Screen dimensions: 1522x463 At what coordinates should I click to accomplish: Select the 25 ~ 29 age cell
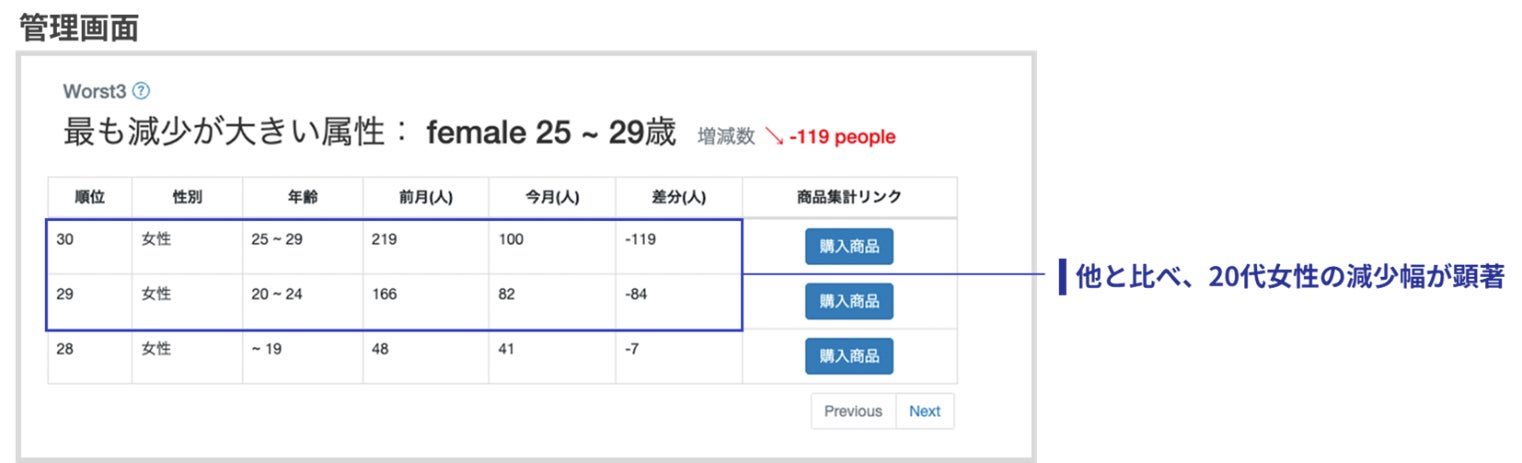pos(277,240)
